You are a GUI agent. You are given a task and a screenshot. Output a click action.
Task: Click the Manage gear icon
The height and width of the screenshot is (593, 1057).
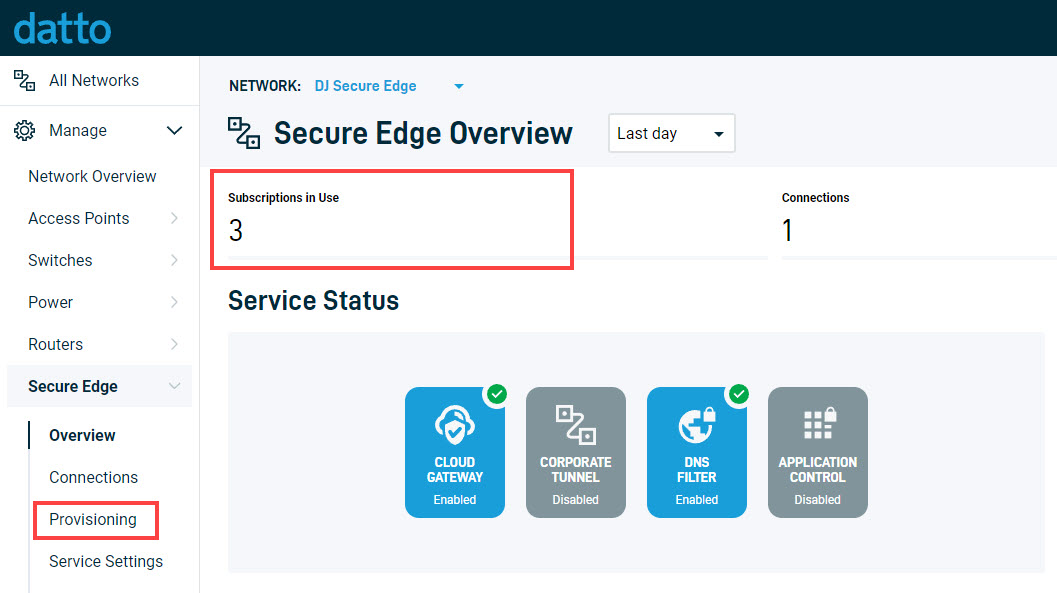coord(24,130)
